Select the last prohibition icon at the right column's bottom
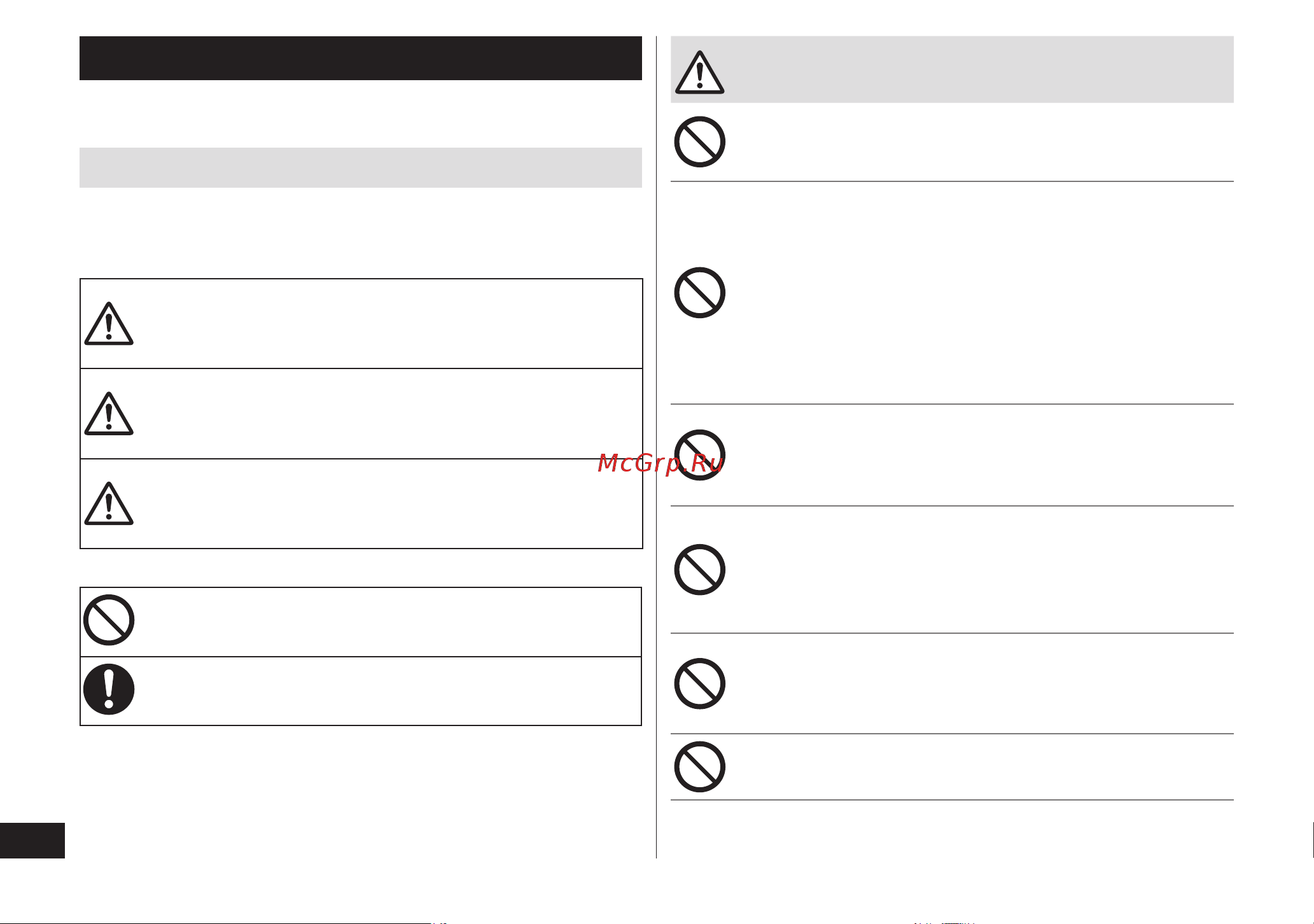 coord(700,767)
